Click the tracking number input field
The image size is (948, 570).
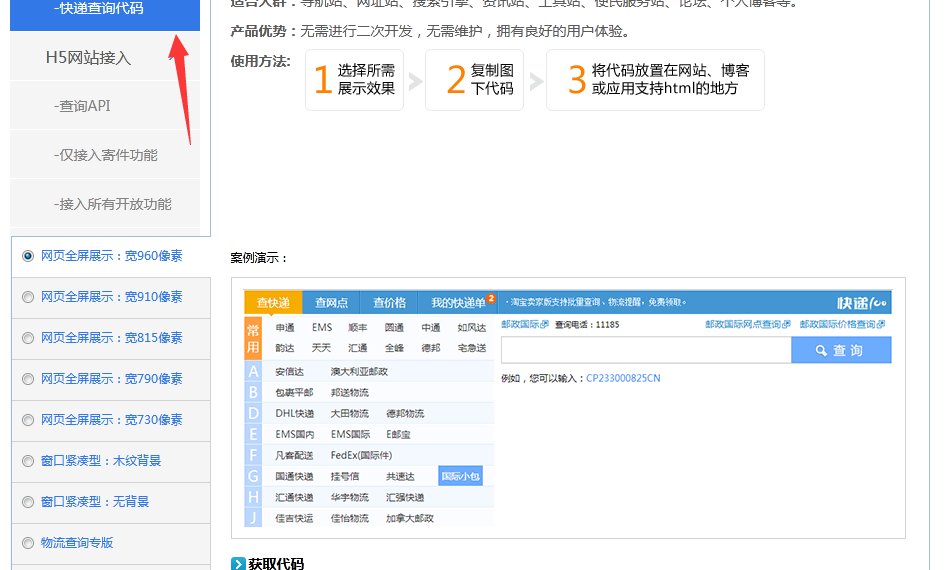point(645,350)
